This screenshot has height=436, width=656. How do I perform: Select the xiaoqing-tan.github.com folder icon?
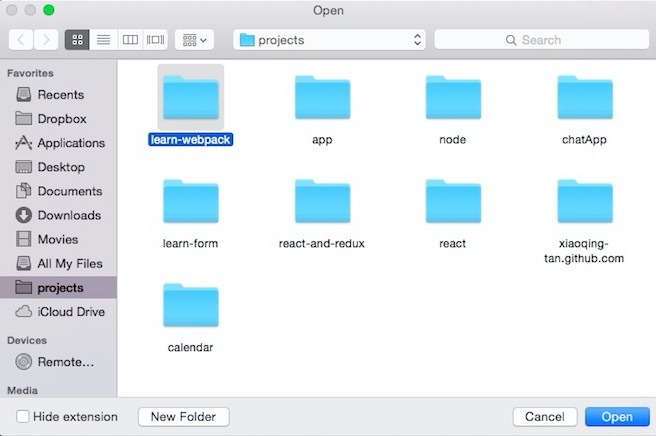(585, 201)
